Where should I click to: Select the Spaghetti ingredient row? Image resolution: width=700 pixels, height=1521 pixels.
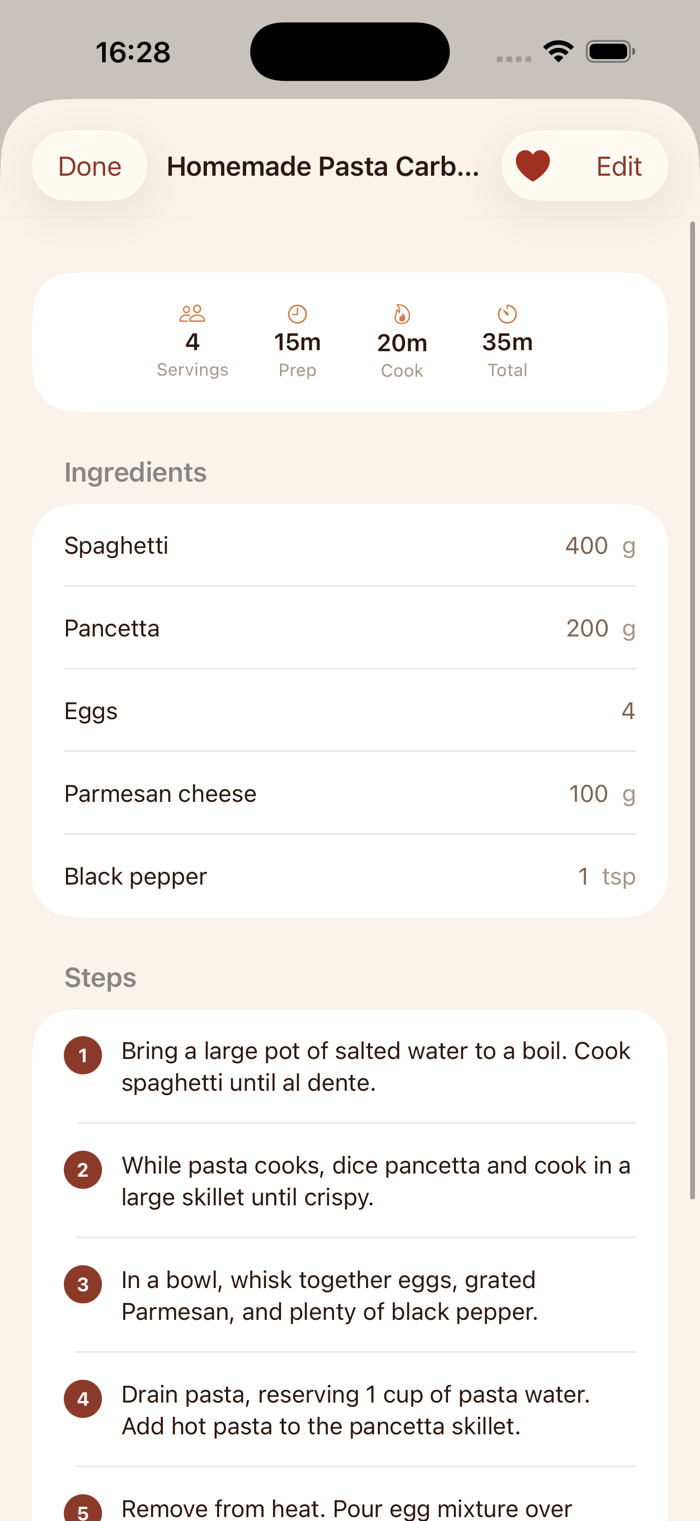point(349,546)
